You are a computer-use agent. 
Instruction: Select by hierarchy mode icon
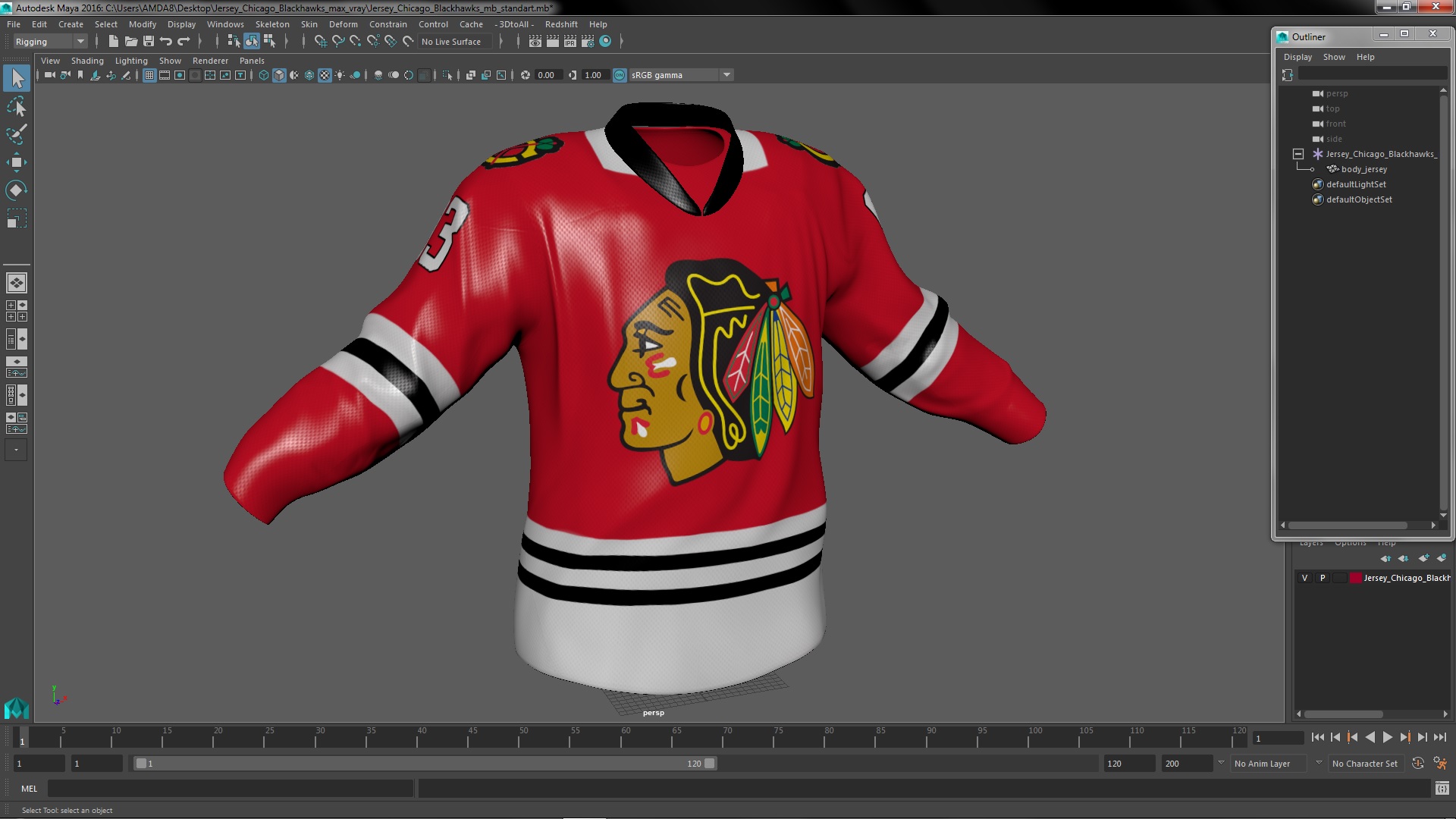coord(234,42)
